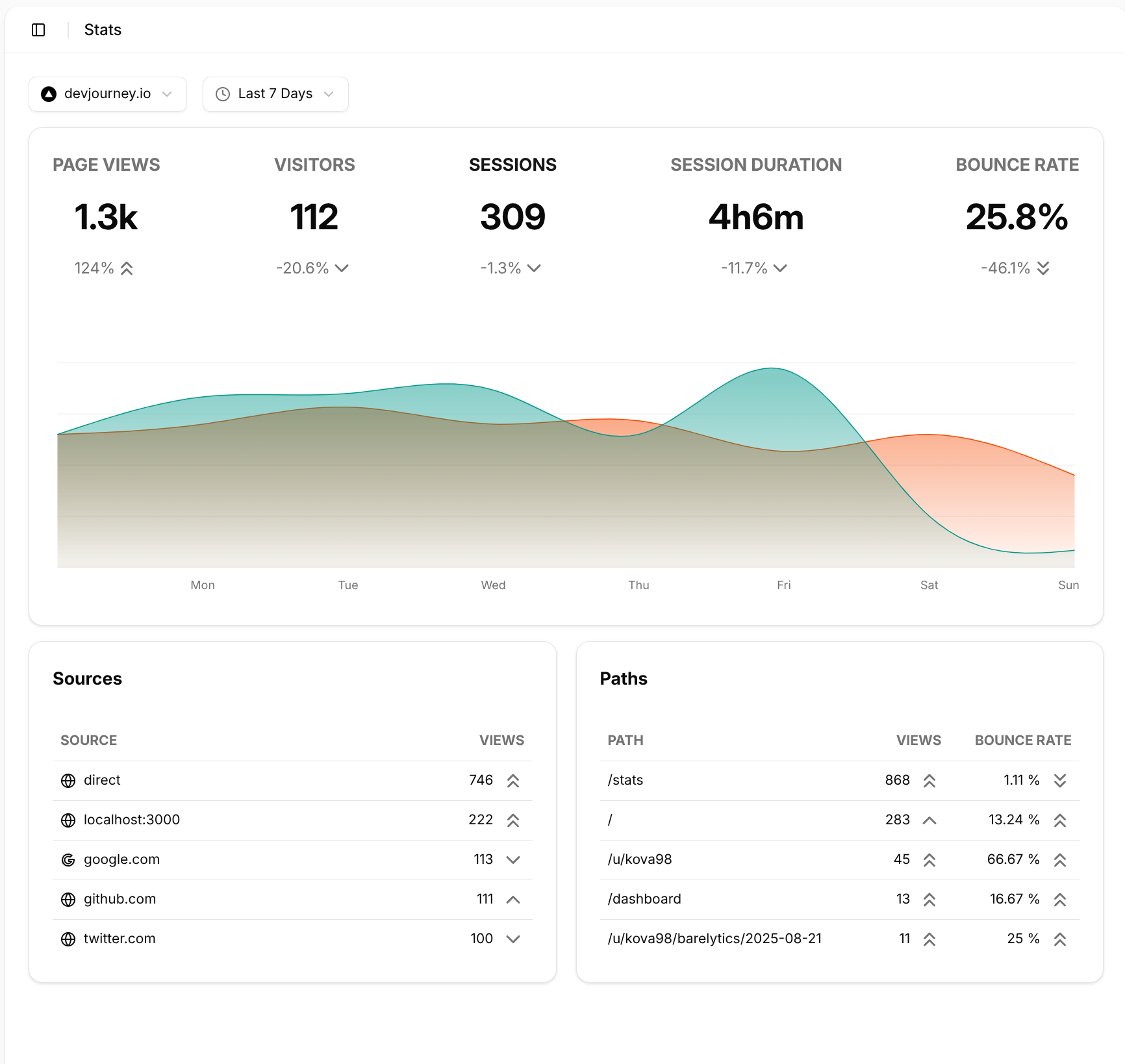Toggle the sidebar panel icon
This screenshot has width=1125, height=1064.
38,30
